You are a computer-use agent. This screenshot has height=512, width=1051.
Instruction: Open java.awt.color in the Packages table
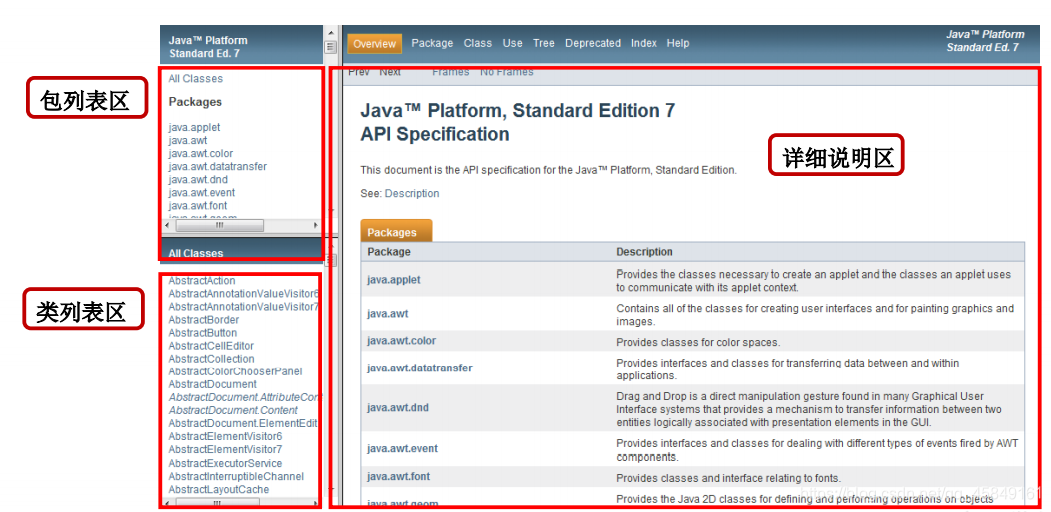pos(401,340)
